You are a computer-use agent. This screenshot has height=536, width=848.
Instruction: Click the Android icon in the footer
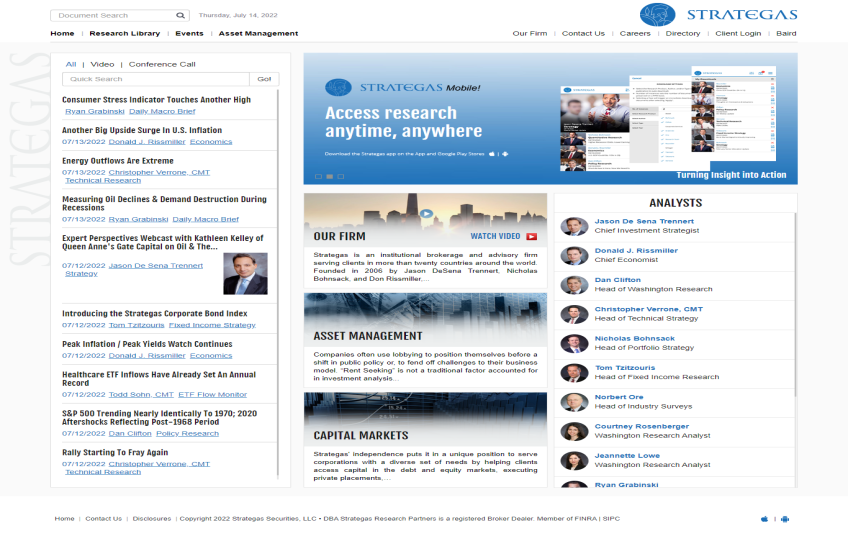pos(785,519)
